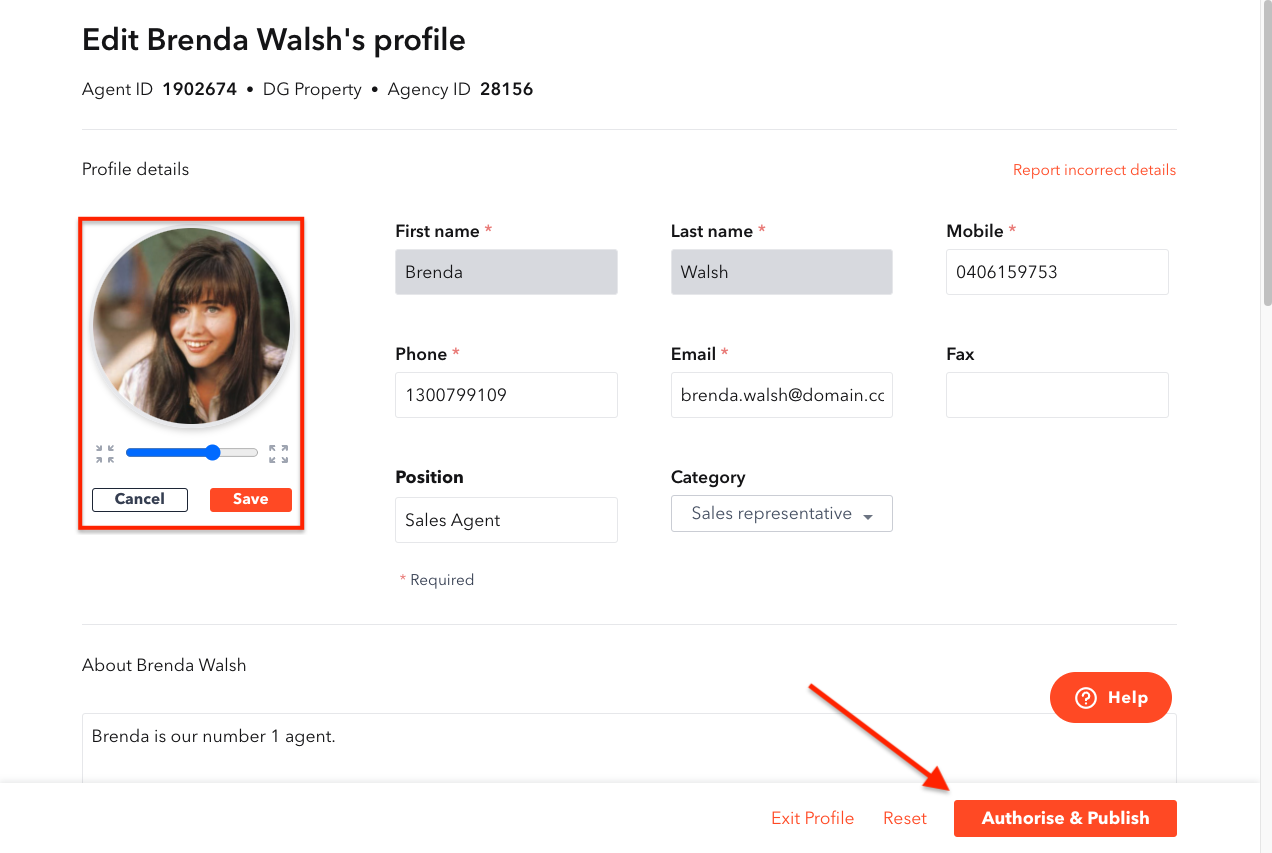Click the zoom-out shrink icon under photo
Image resolution: width=1272 pixels, height=853 pixels.
105,454
